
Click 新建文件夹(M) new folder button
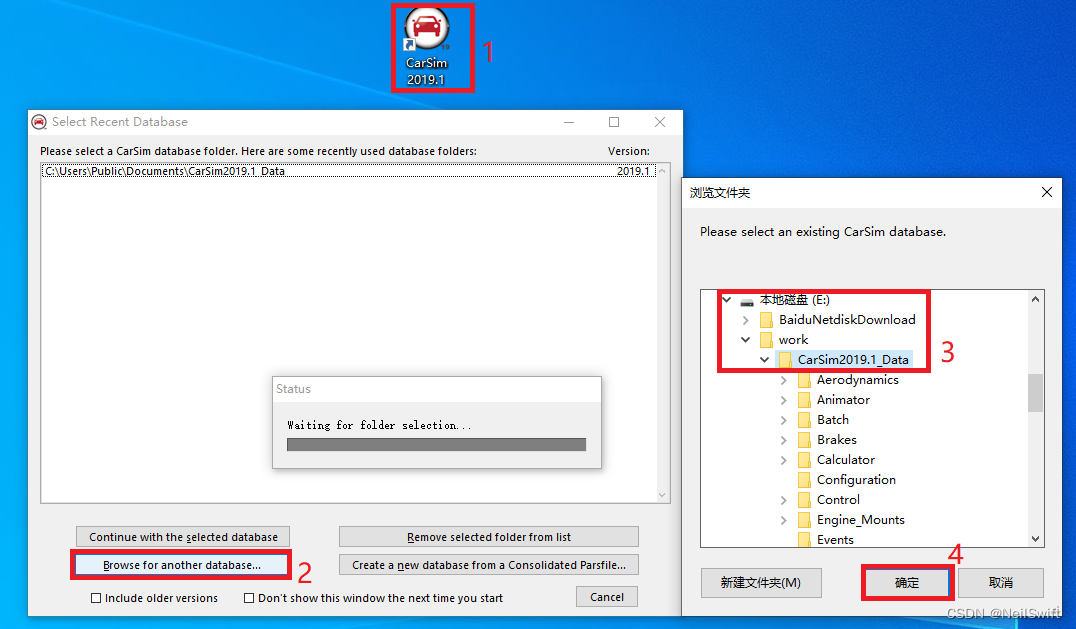(x=760, y=582)
